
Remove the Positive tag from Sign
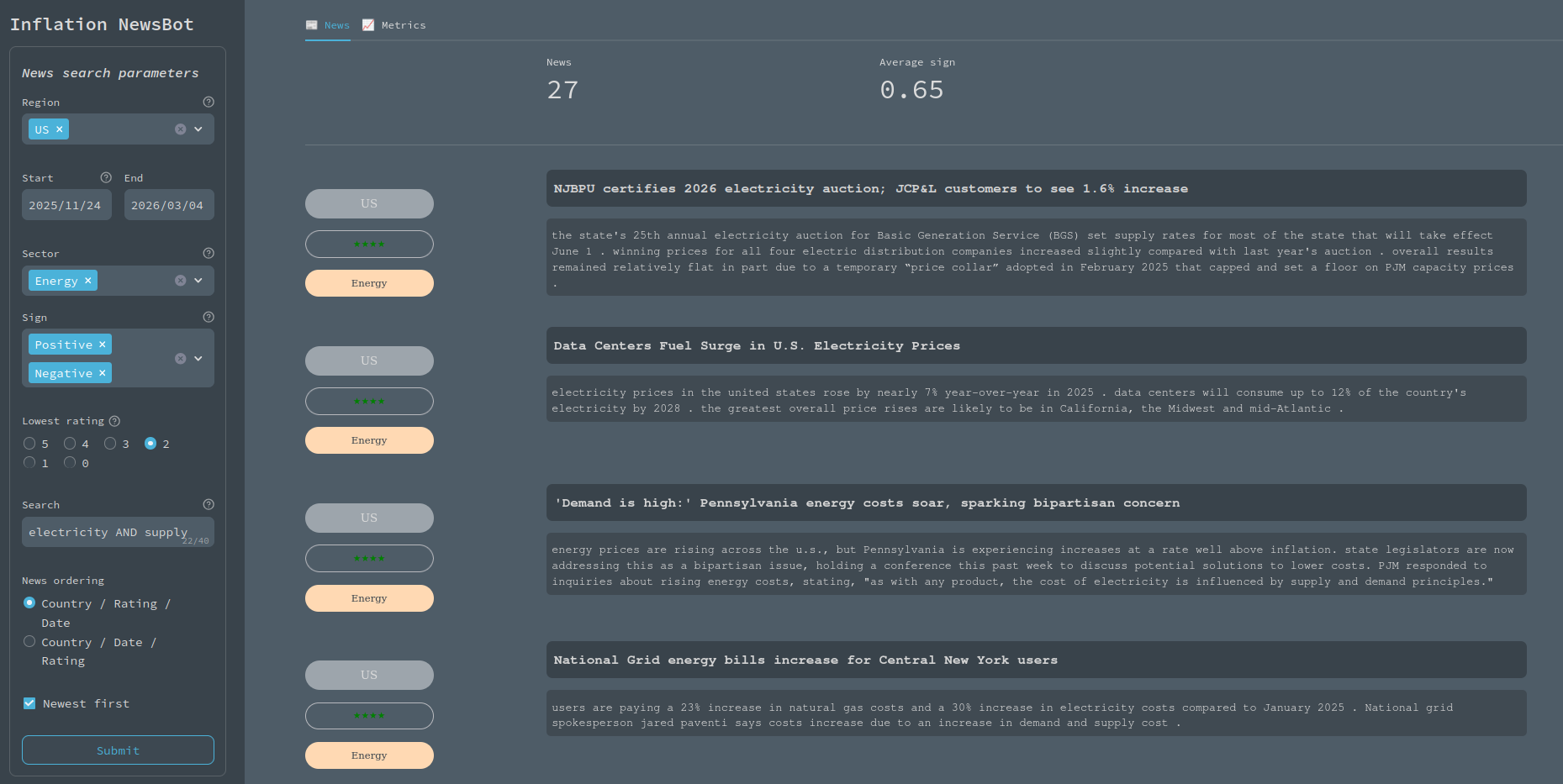103,345
